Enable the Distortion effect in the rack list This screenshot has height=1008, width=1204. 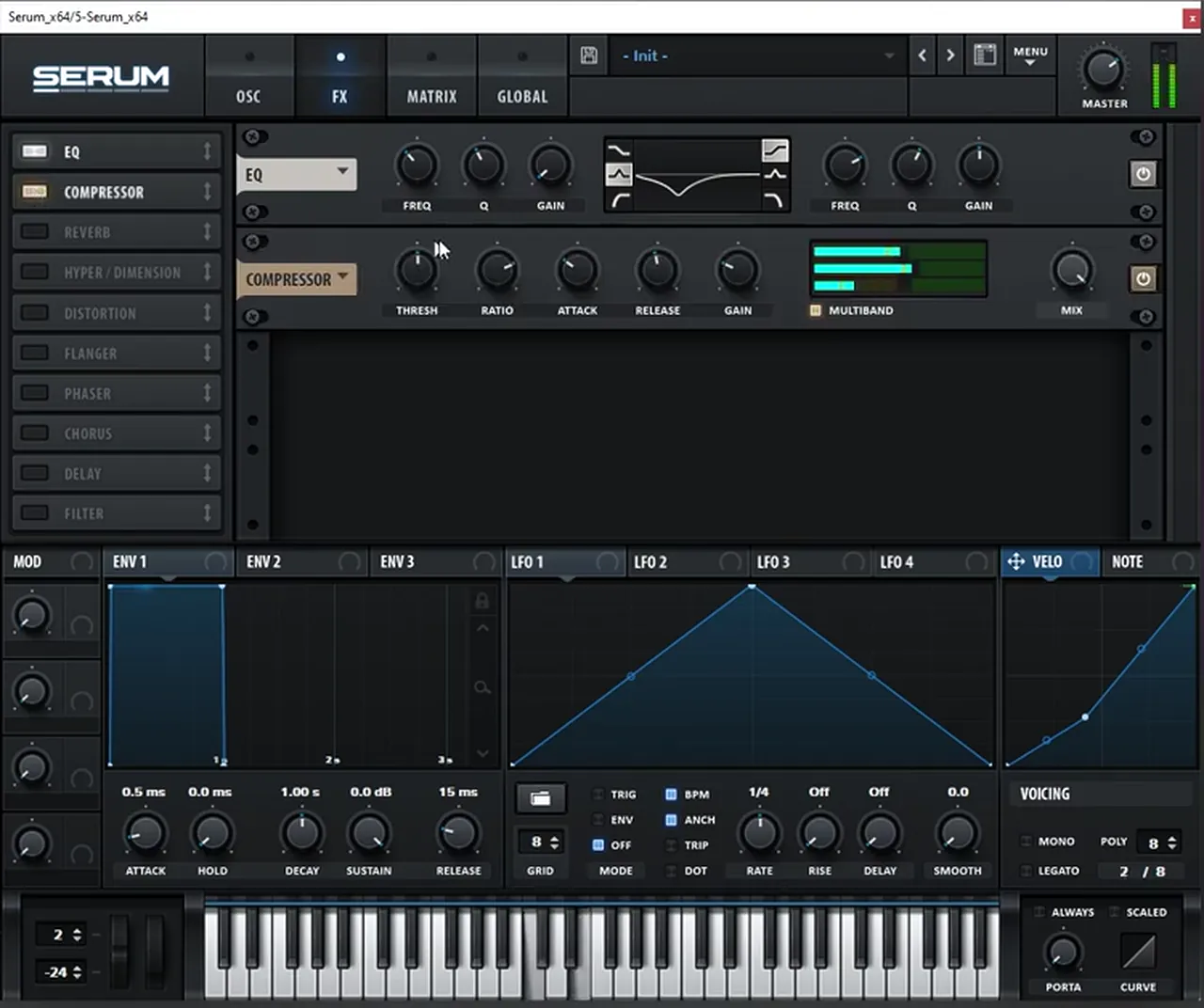[x=35, y=312]
